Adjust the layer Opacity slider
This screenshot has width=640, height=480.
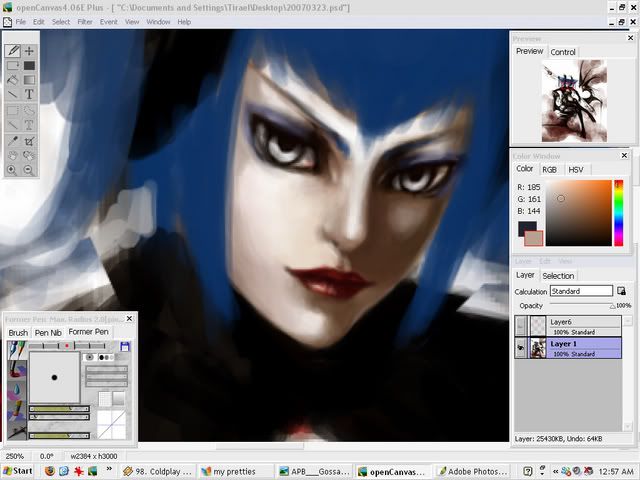[582, 305]
